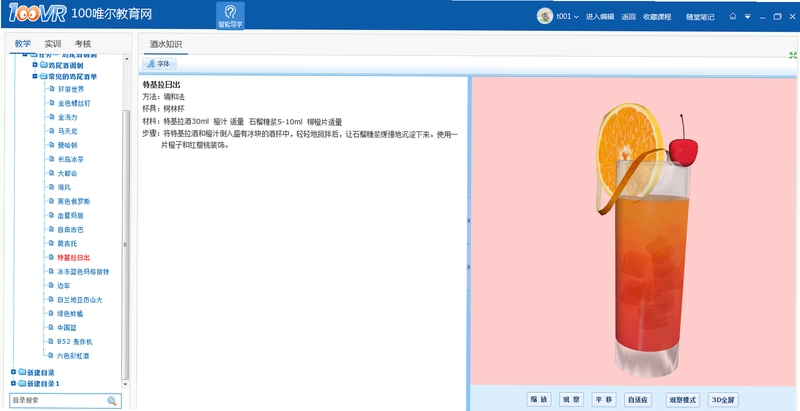Image resolution: width=800 pixels, height=411 pixels.
Task: Click the highlighted 特基拉日出 entry
Action: (74, 258)
